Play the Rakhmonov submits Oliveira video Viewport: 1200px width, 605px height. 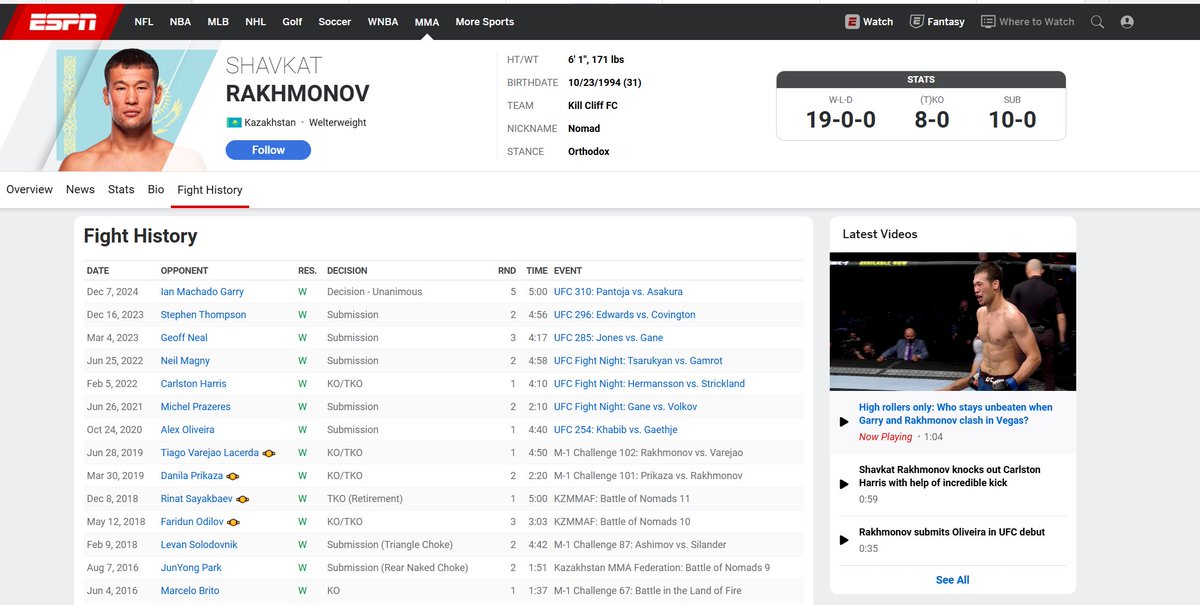[x=844, y=540]
